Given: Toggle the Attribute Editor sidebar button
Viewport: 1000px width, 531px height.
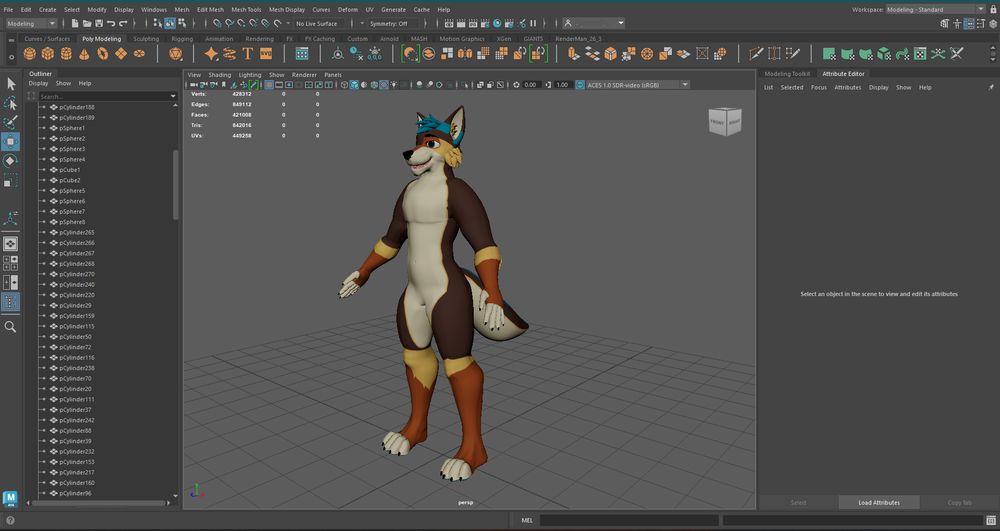Looking at the screenshot, I should (969, 24).
